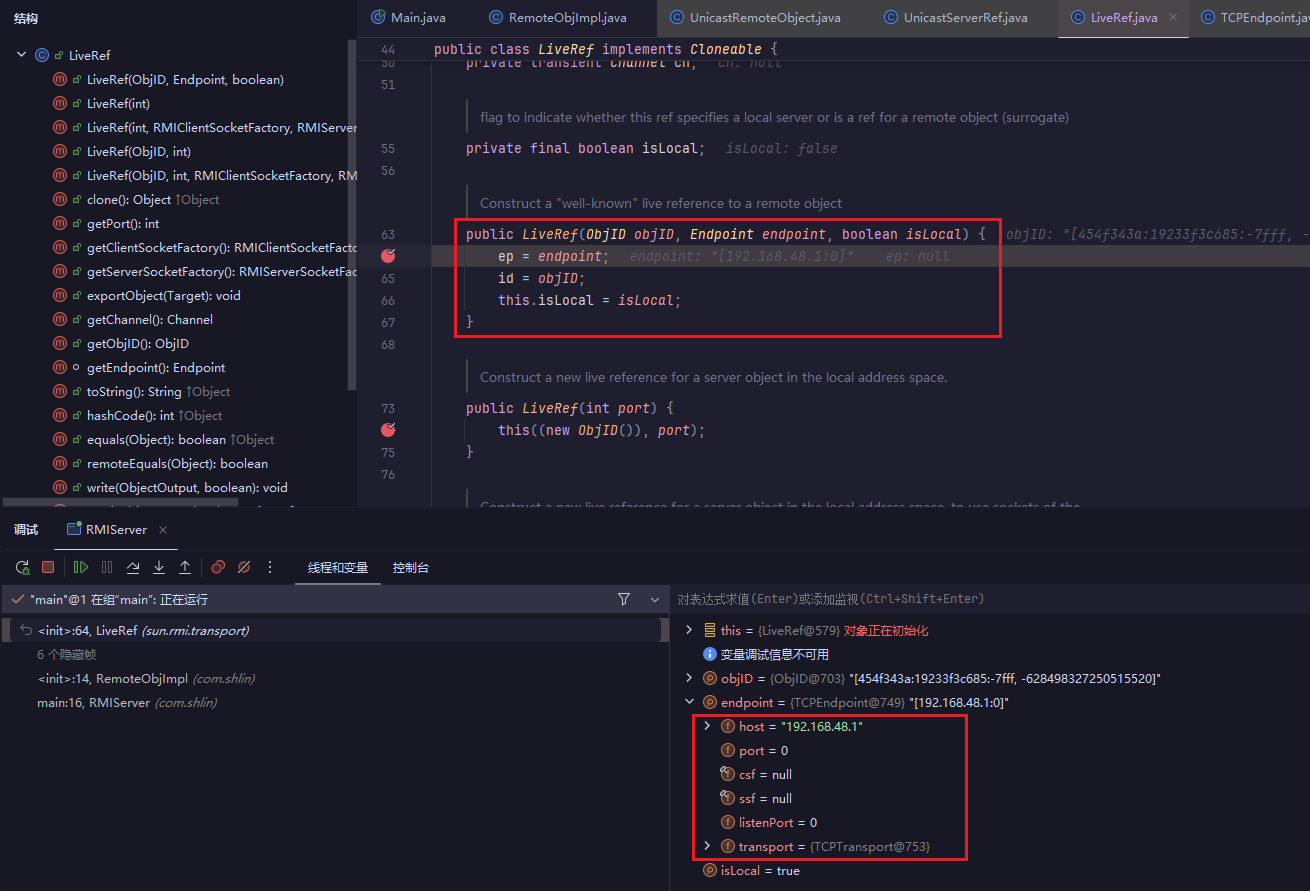Select LiveRef(int) constructor in structure

point(118,103)
